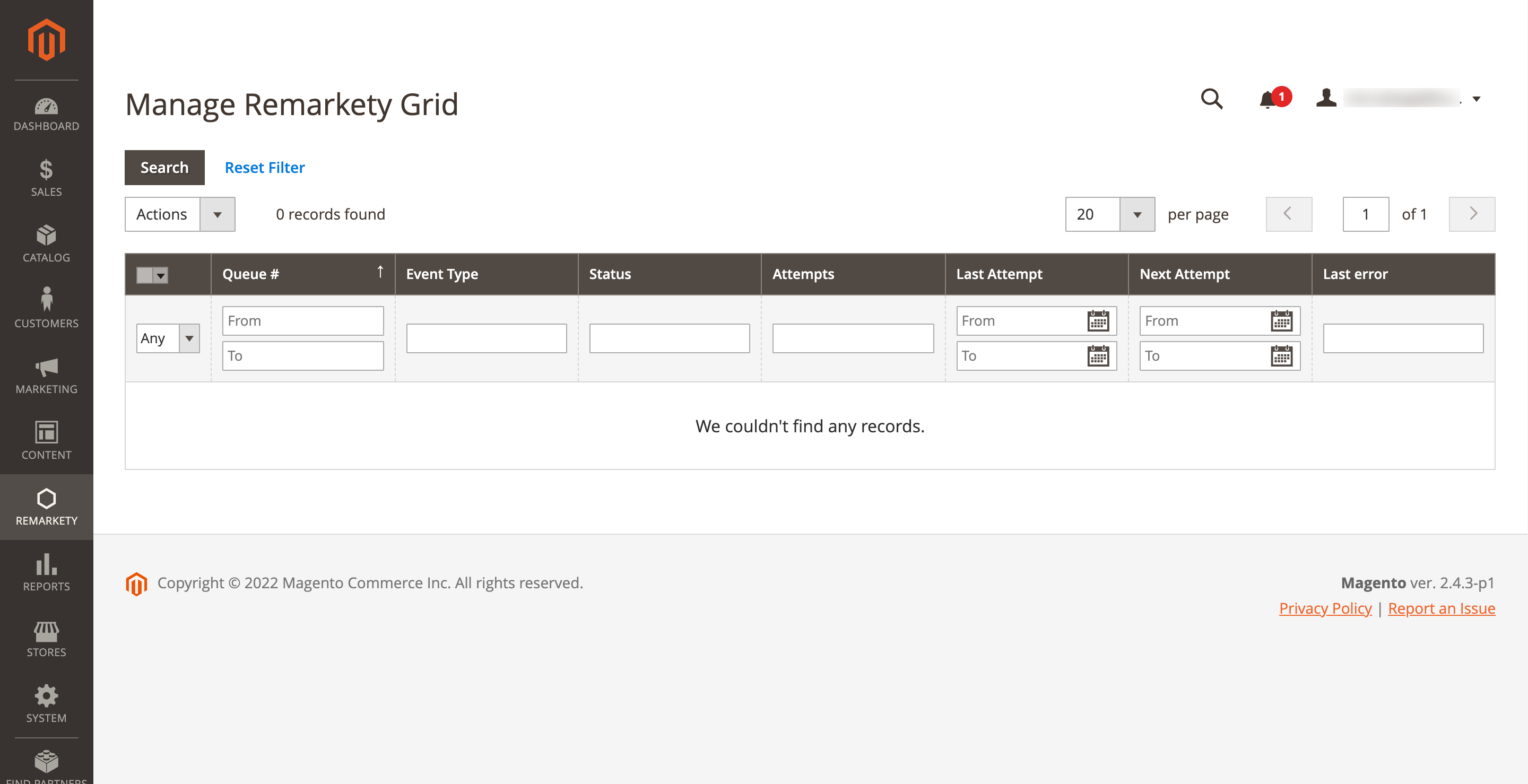
Task: Click the '0 records found' text
Action: [x=331, y=214]
